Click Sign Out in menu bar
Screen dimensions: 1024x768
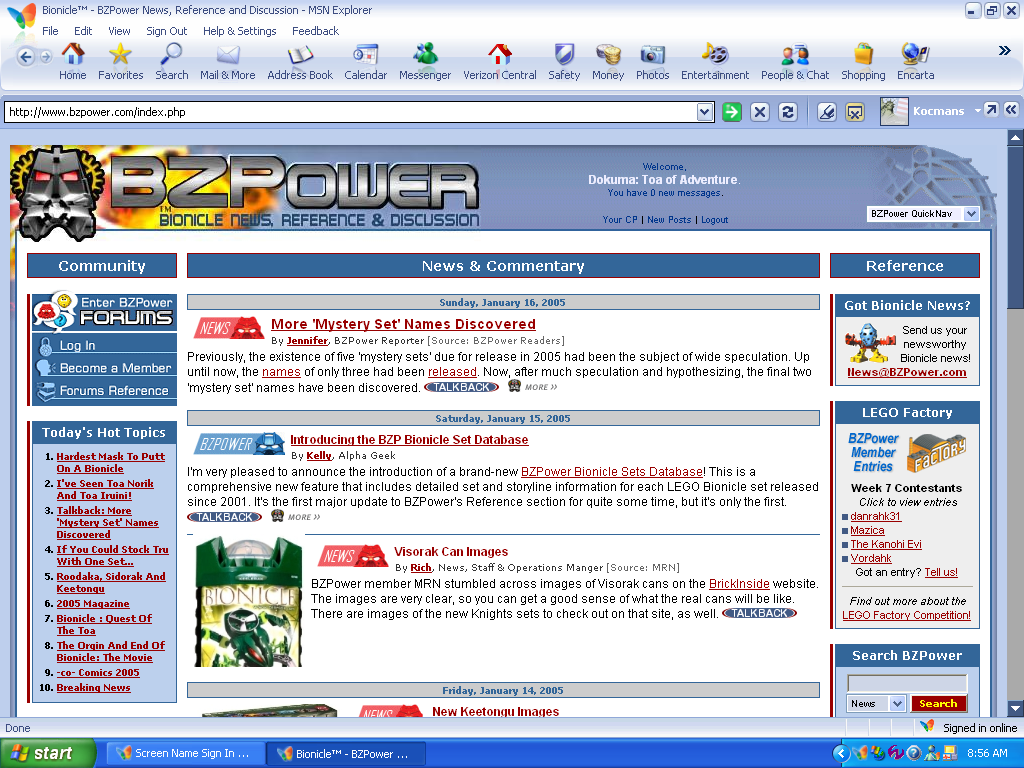(x=167, y=31)
